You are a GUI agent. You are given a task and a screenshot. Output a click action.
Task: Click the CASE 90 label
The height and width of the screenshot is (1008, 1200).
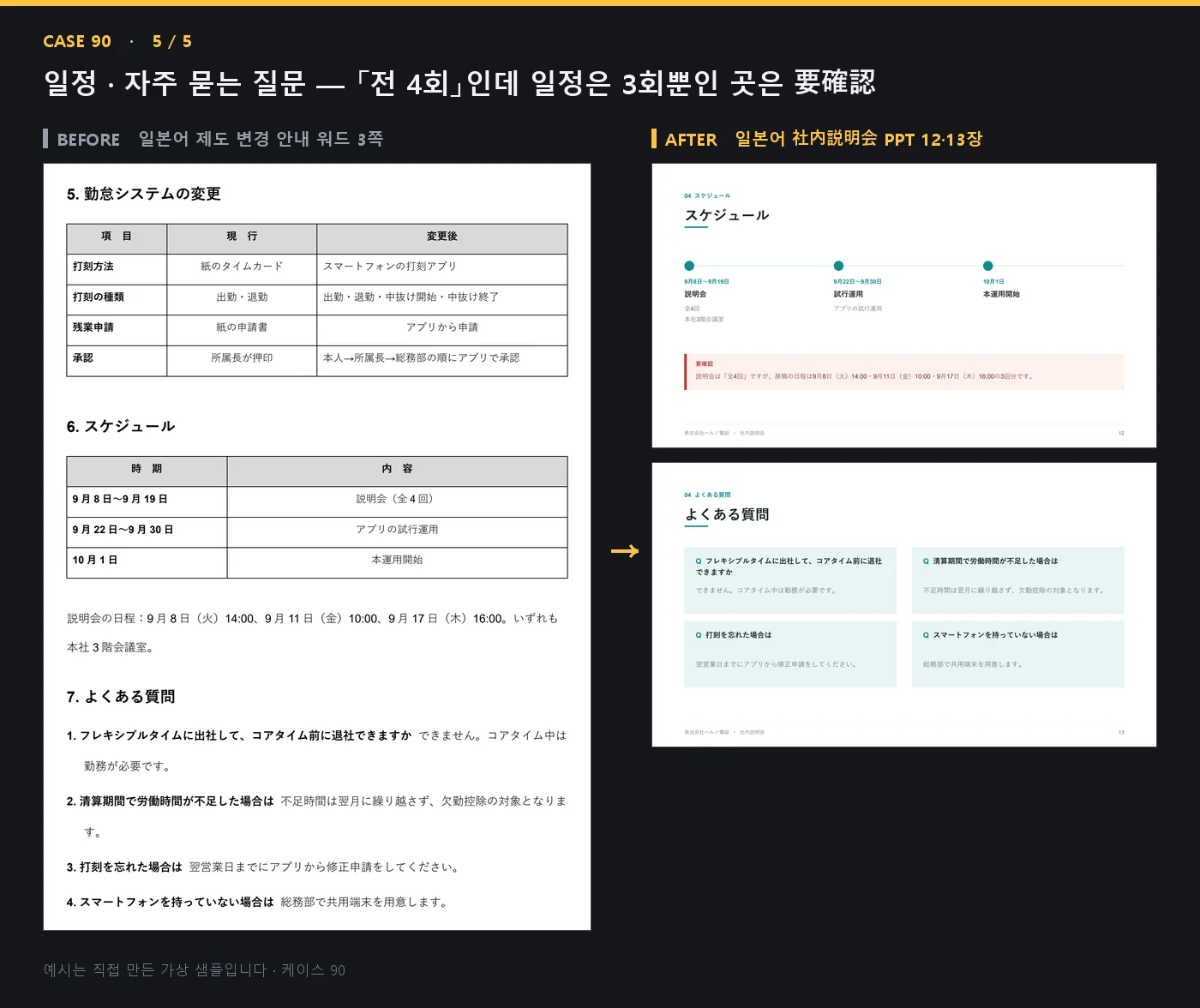(x=77, y=41)
